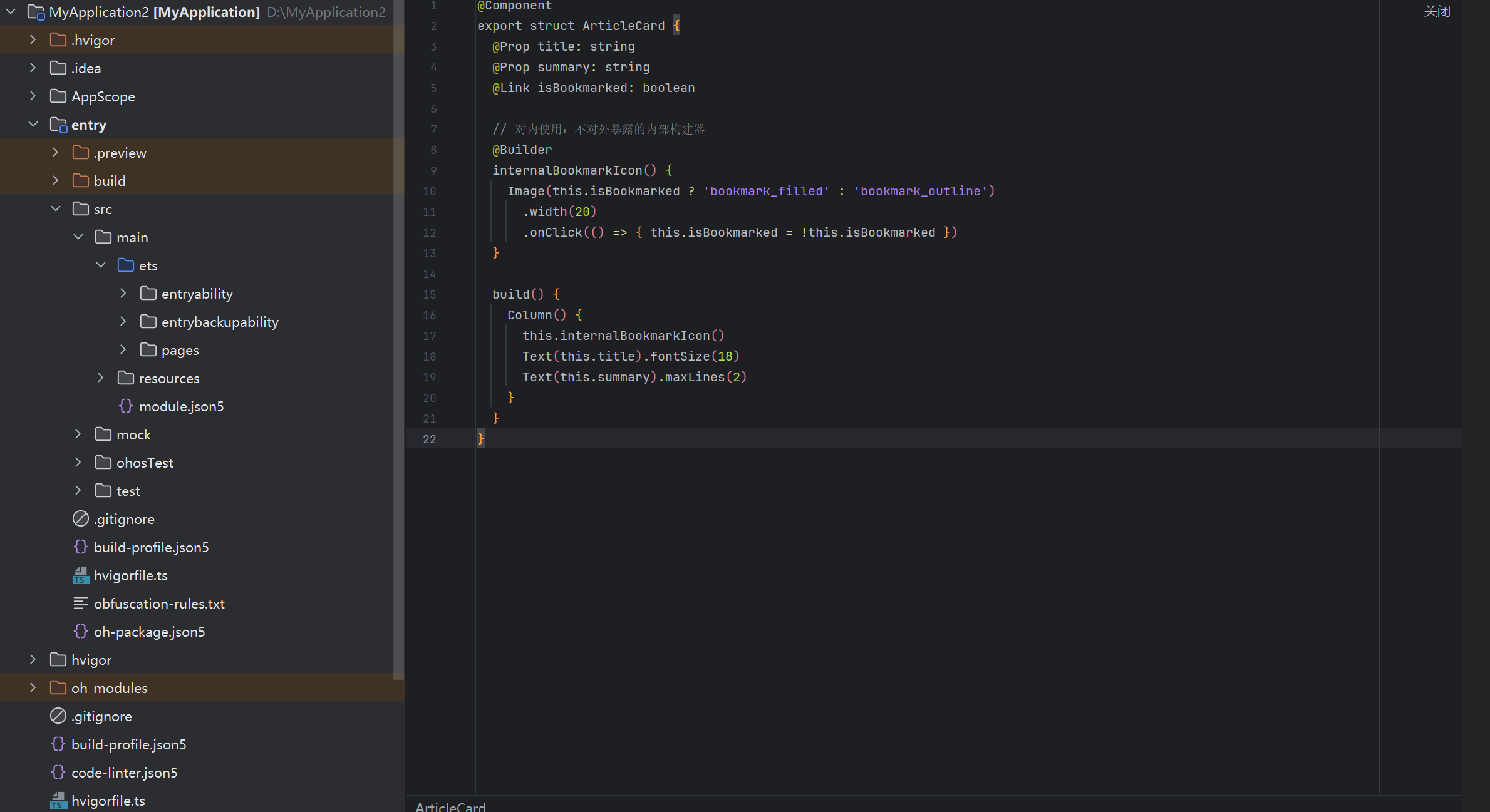
Task: Expand the ohosTest folder
Action: point(78,463)
